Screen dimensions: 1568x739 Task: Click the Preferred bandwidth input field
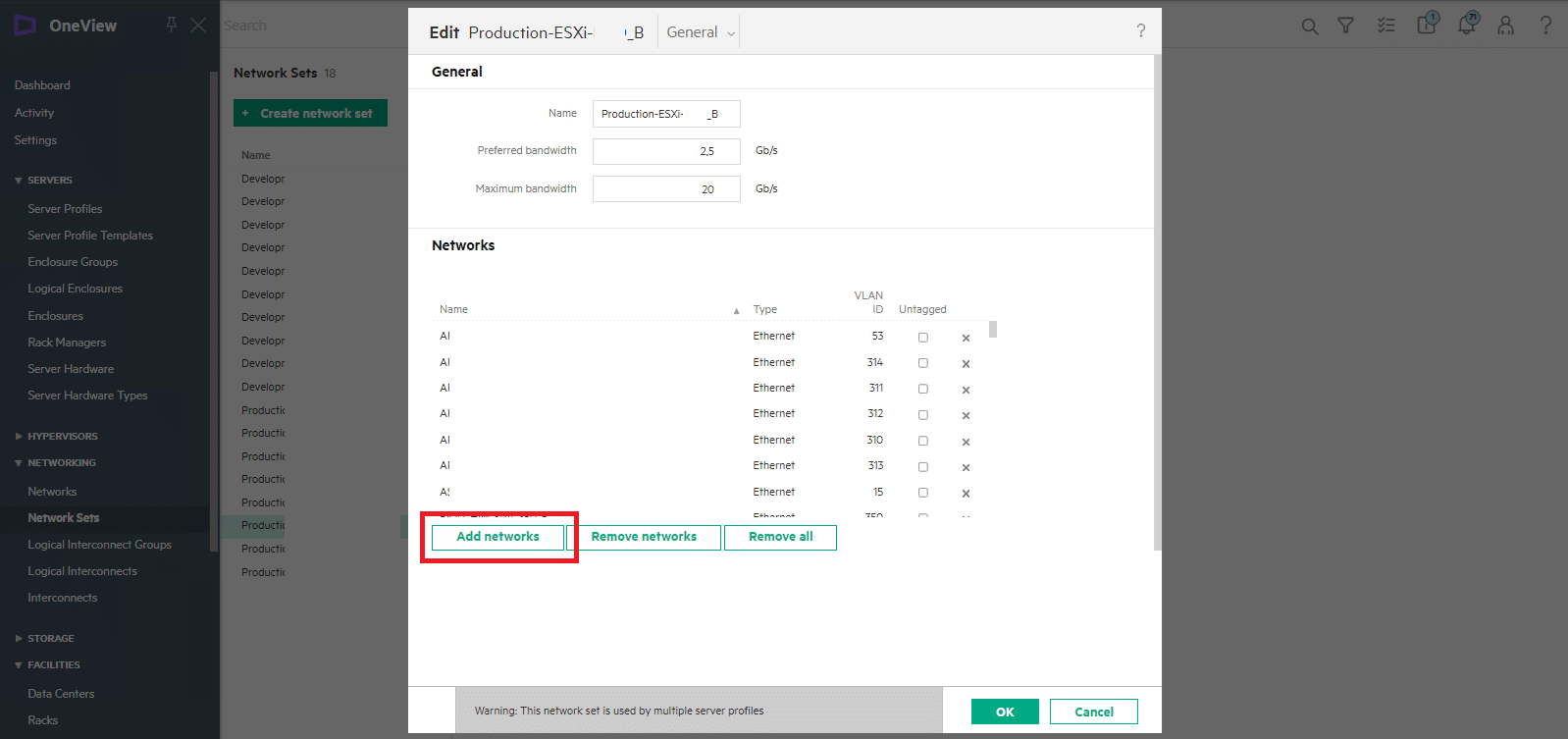click(x=666, y=151)
